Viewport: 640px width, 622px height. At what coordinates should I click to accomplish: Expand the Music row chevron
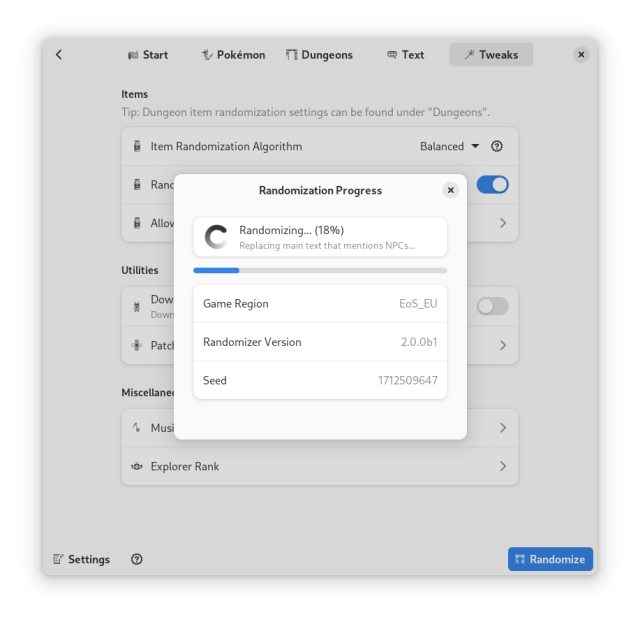[x=502, y=428]
